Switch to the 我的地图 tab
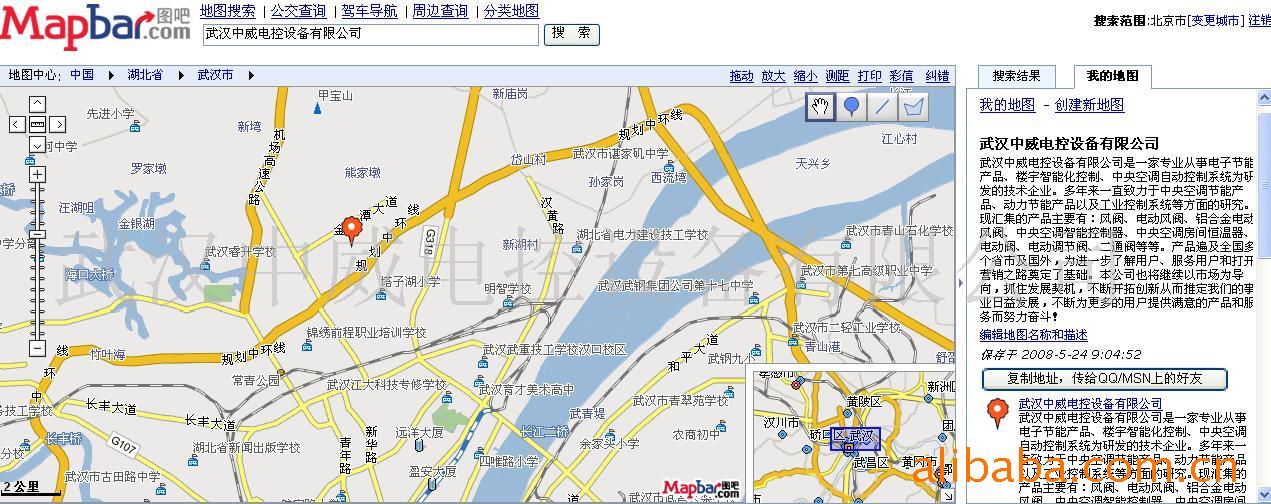Image resolution: width=1271 pixels, height=504 pixels. tap(1112, 76)
